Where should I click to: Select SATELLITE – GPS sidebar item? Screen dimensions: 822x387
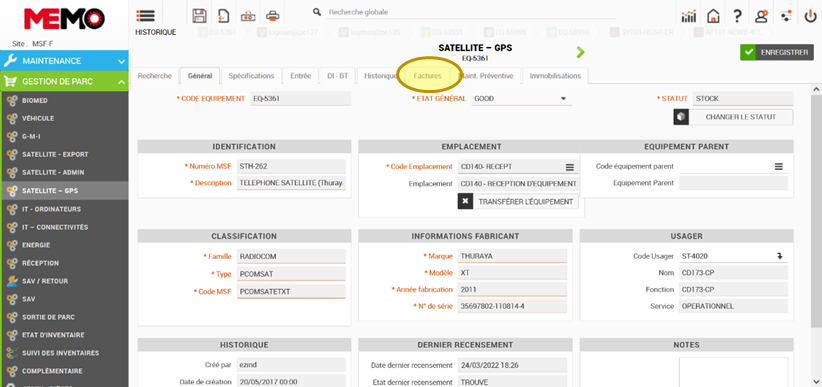coord(64,191)
